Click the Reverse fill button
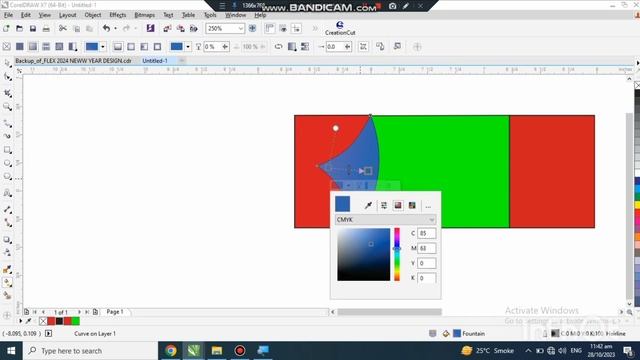The width and height of the screenshot is (640, 360). click(x=278, y=47)
